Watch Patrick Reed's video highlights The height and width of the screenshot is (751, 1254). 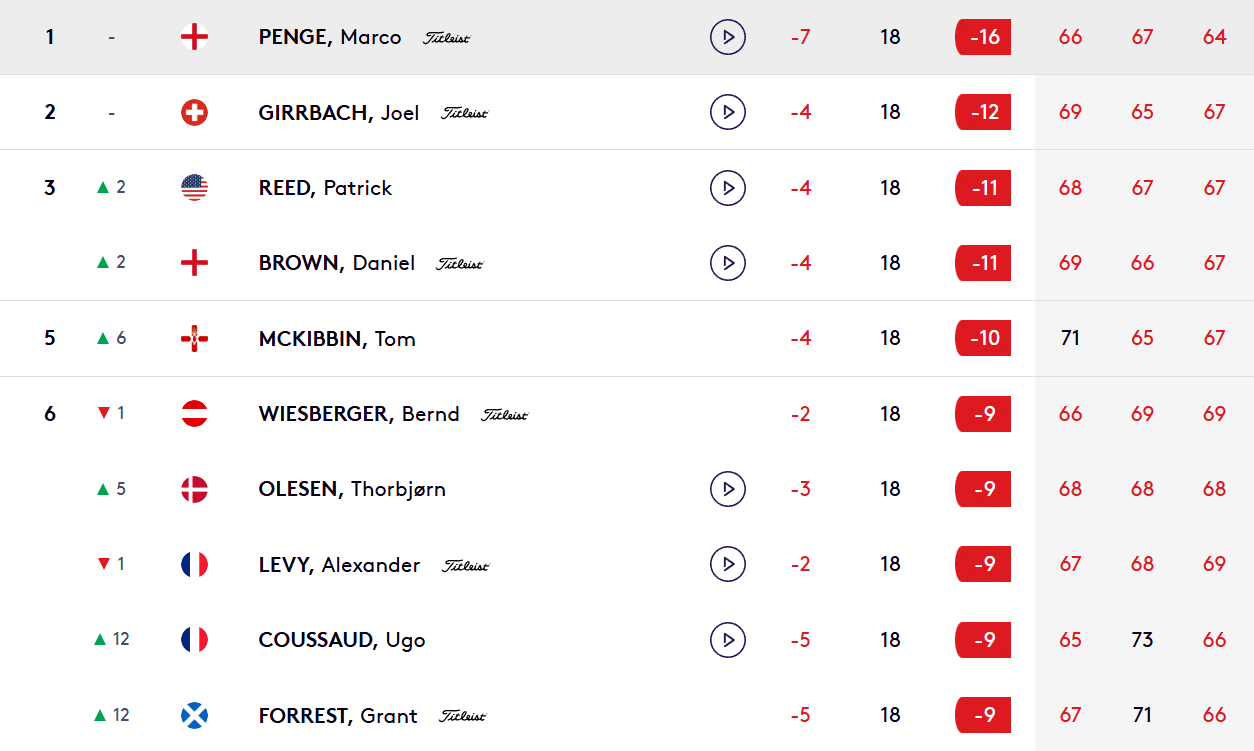728,188
